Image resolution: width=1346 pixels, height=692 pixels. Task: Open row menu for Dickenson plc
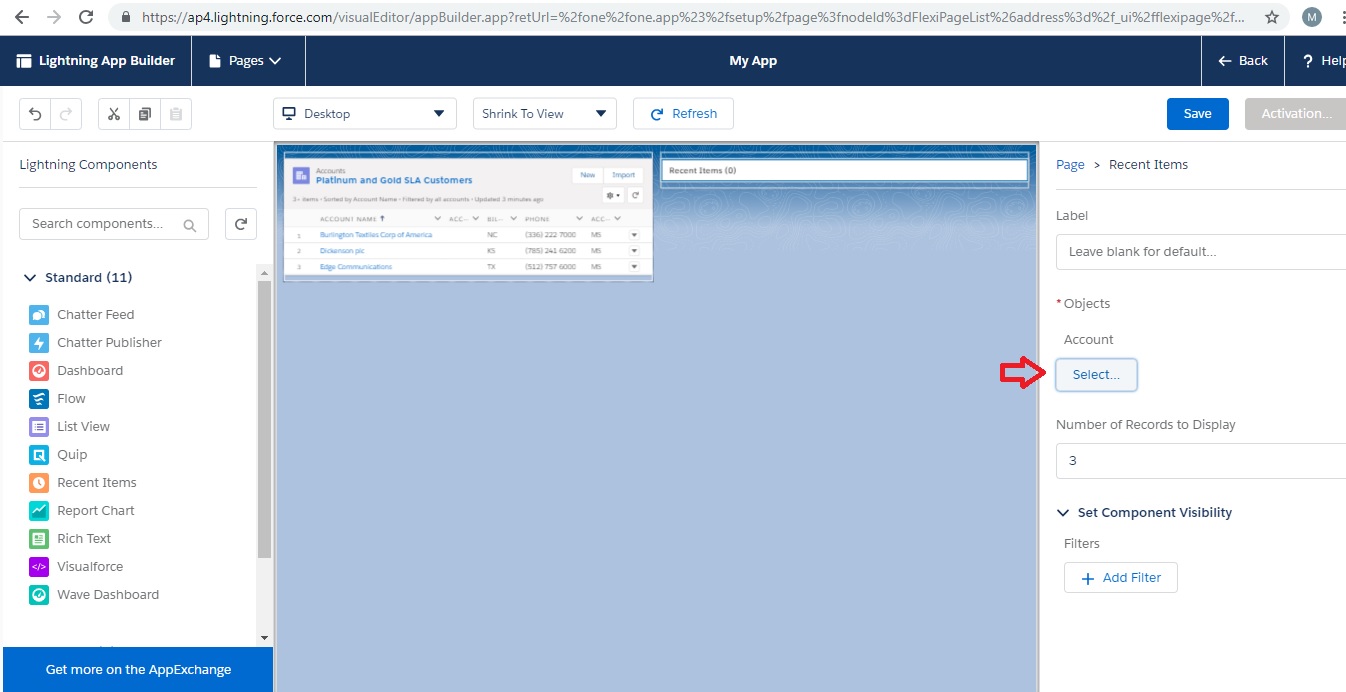pyautogui.click(x=634, y=251)
